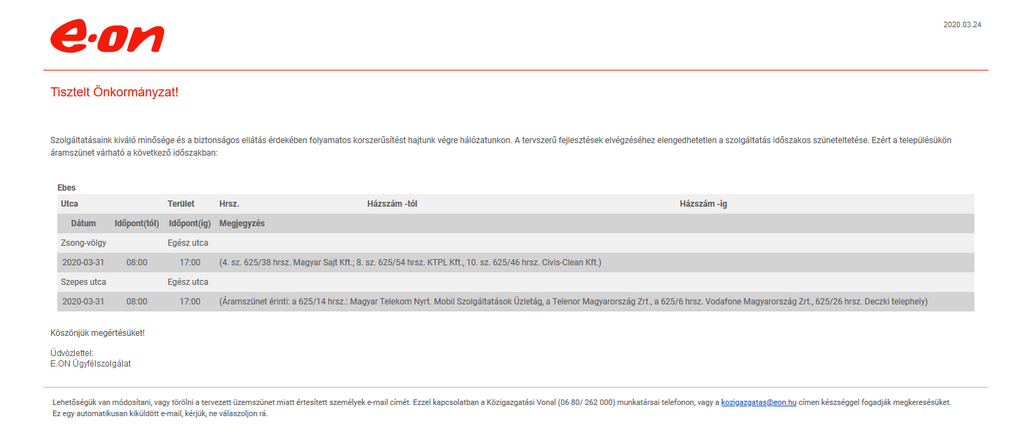This screenshot has height=442, width=1024.
Task: Click the 'Hrsz.' column header
Action: 229,204
